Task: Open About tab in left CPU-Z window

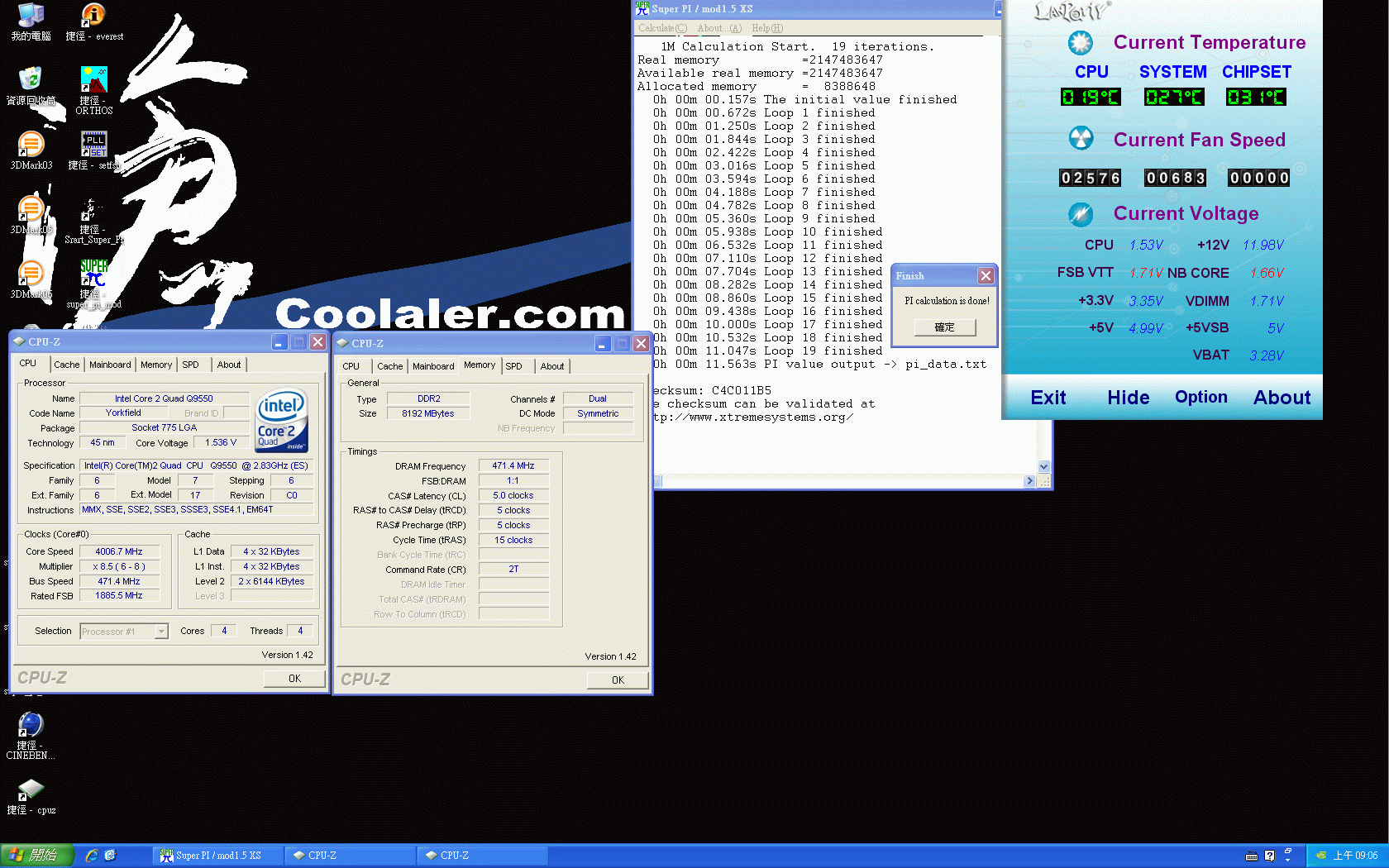Action: click(229, 365)
